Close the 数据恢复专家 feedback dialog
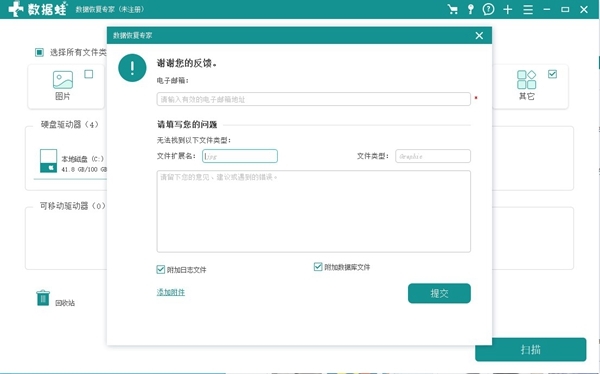 tap(479, 36)
